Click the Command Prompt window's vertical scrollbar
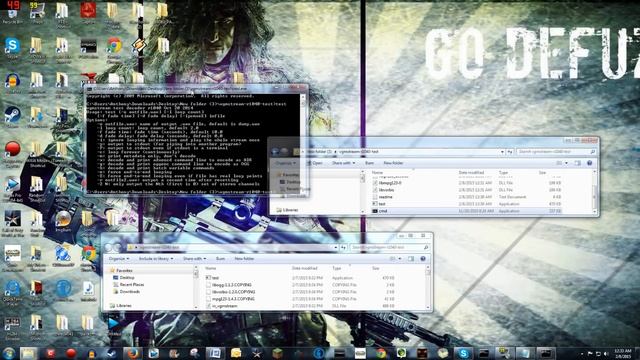The height and width of the screenshot is (360, 640). (x=303, y=143)
